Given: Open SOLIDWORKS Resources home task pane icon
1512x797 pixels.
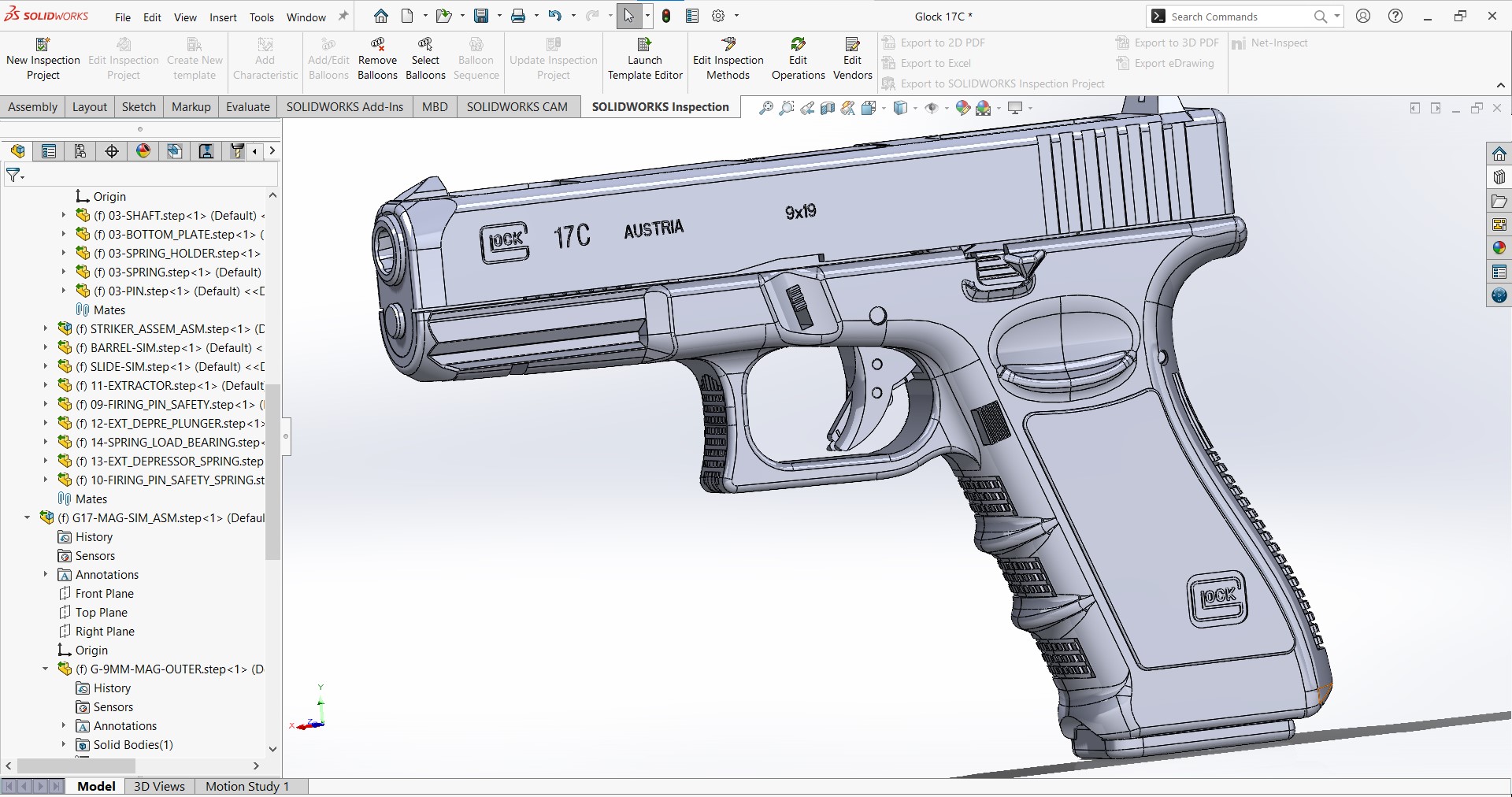Looking at the screenshot, I should 1499,154.
